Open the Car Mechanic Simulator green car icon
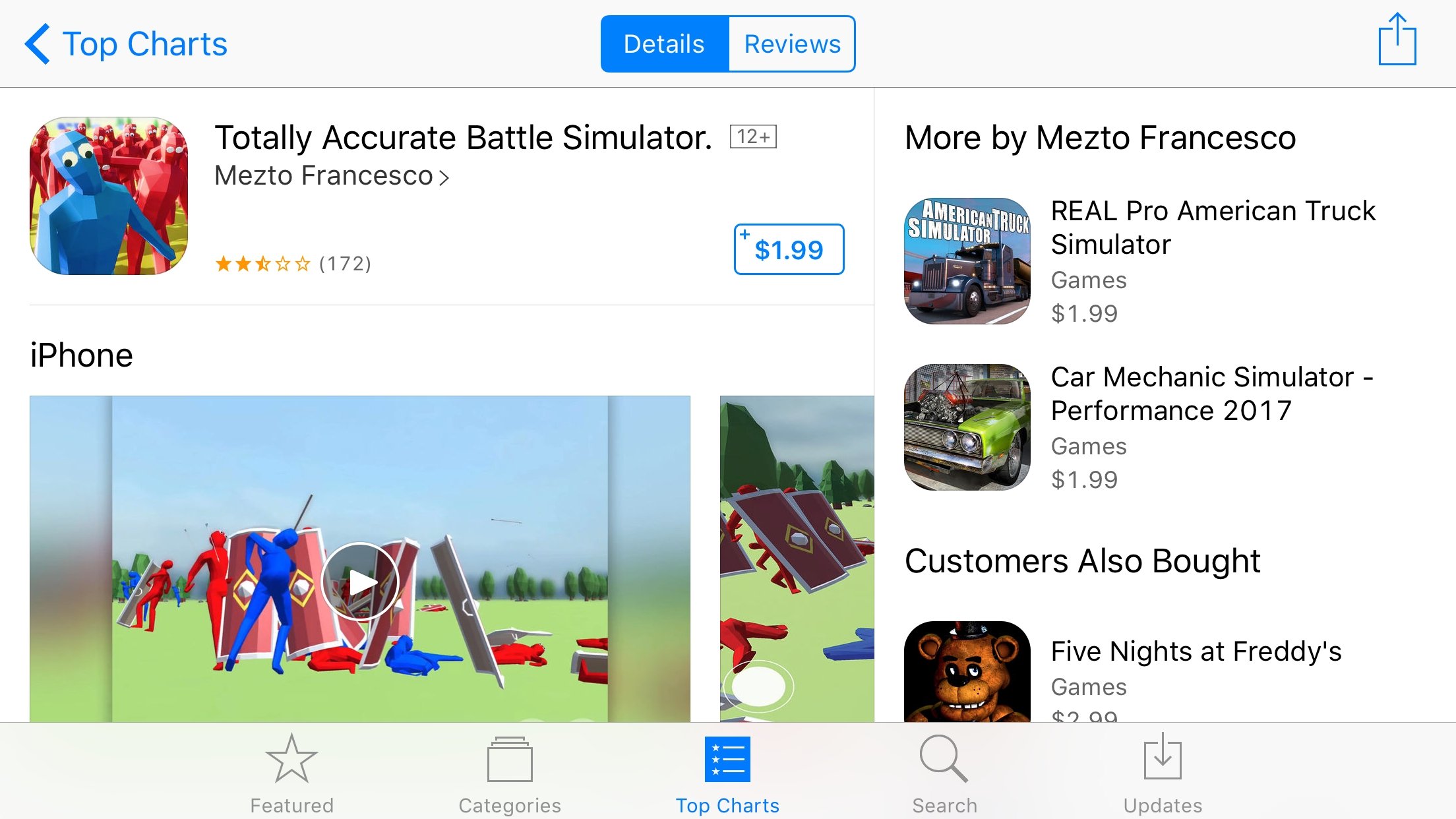This screenshot has height=819, width=1456. click(967, 427)
